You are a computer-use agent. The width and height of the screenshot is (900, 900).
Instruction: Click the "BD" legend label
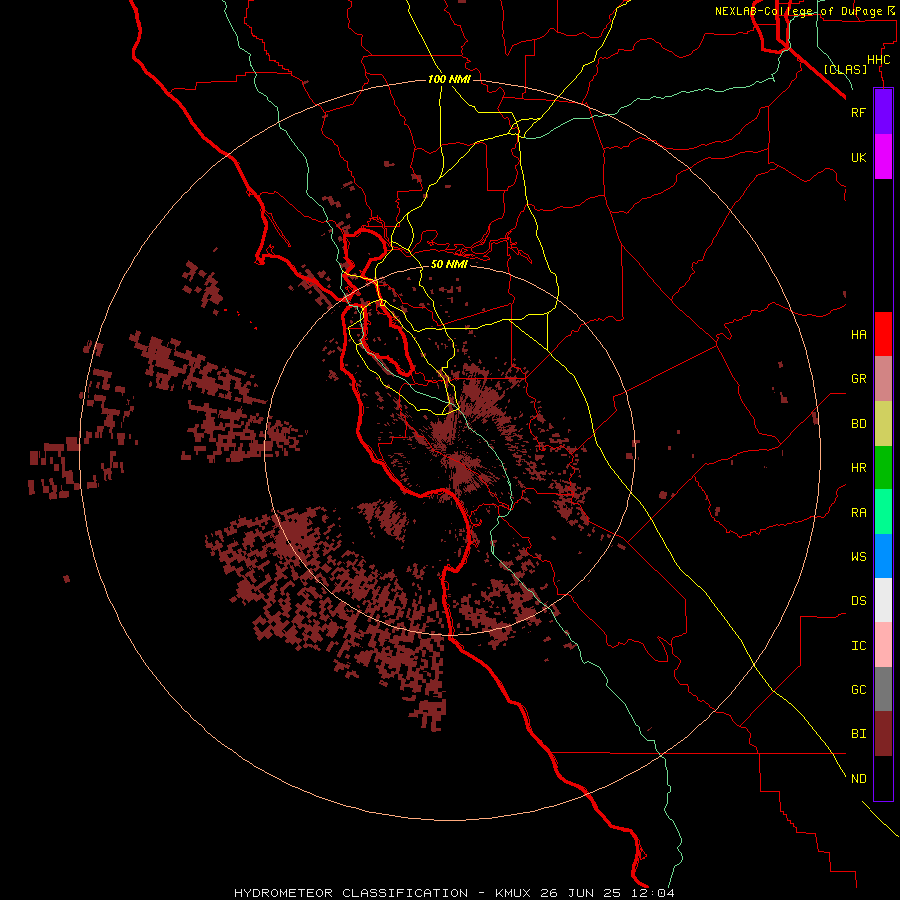pyautogui.click(x=858, y=424)
